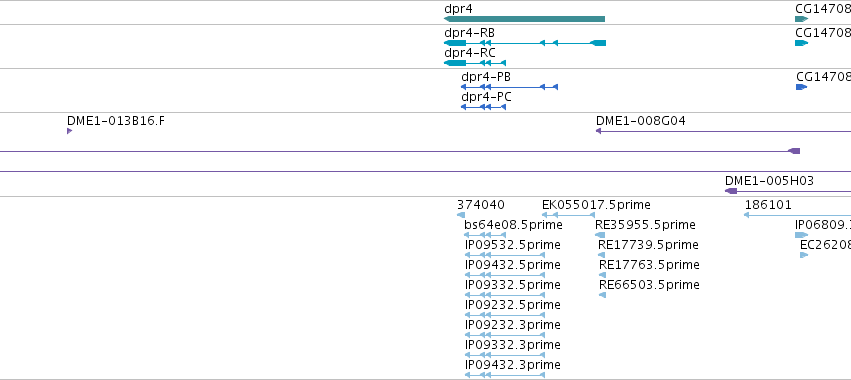The height and width of the screenshot is (380, 851).
Task: Click the EK055017.5prime EST feature
Action: coord(568,215)
